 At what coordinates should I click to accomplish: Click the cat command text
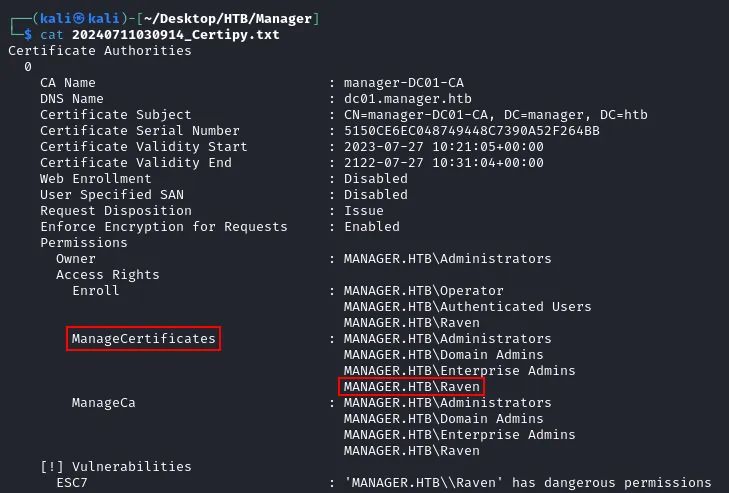(x=52, y=35)
